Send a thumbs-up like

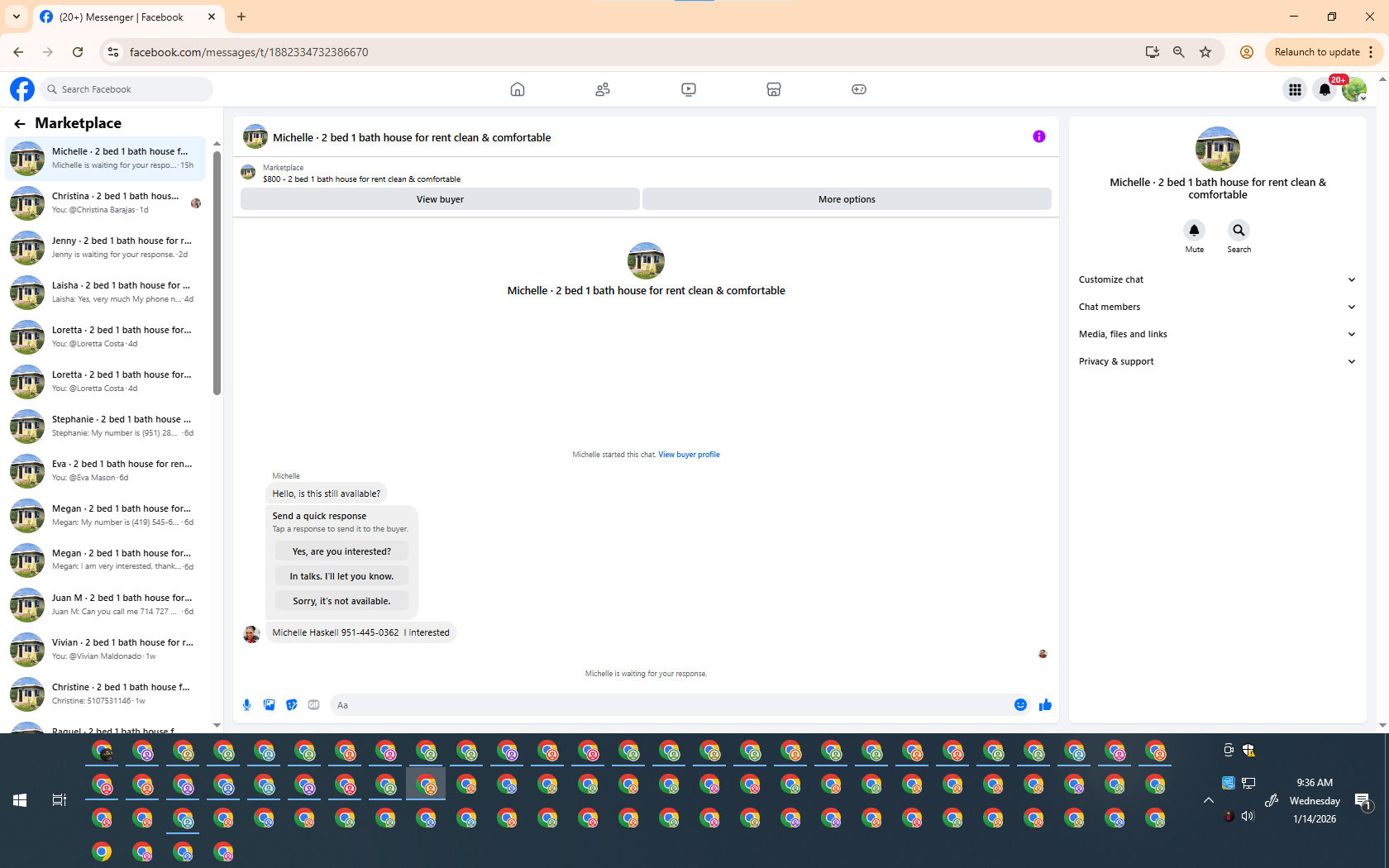pos(1045,705)
